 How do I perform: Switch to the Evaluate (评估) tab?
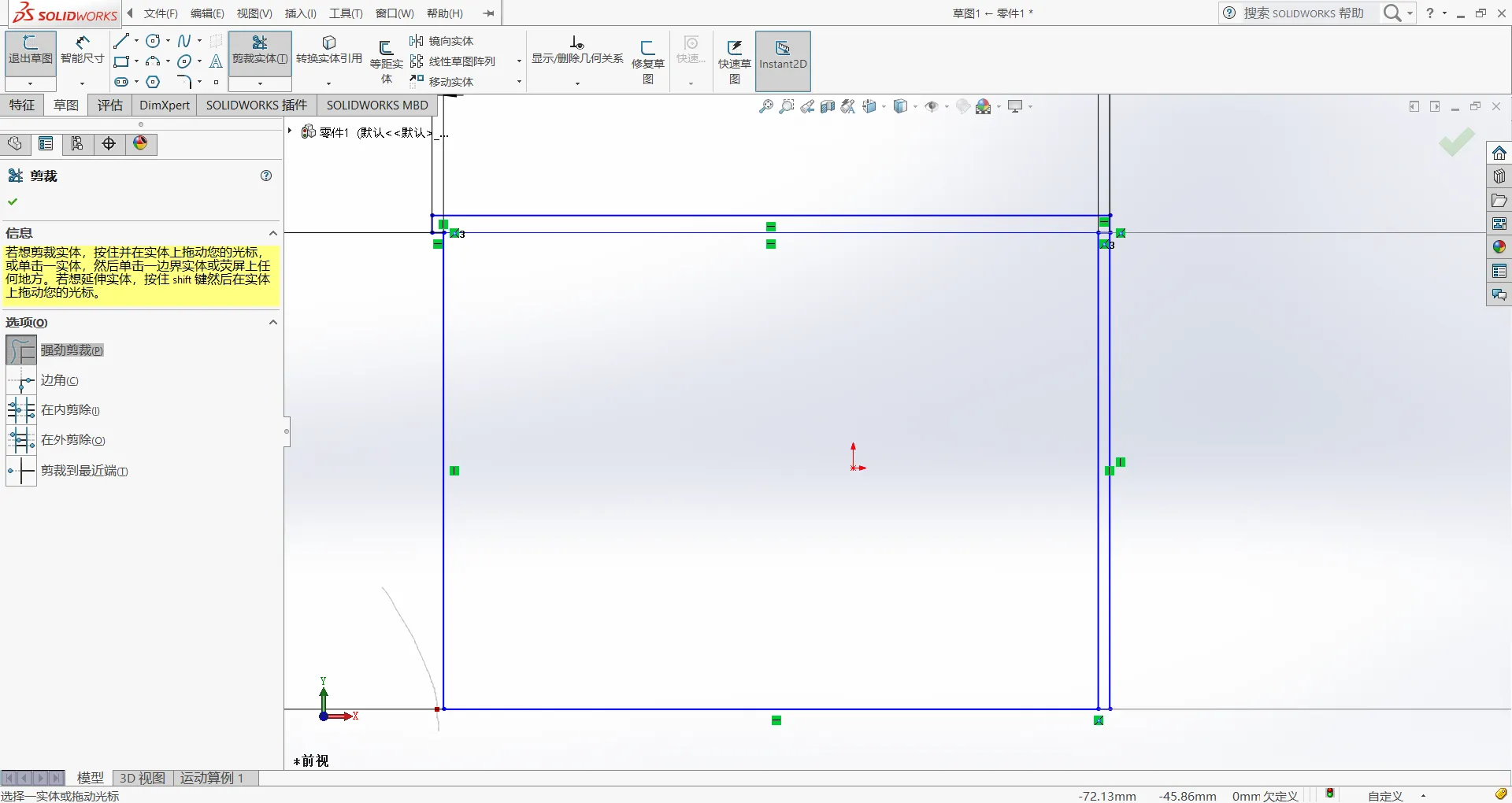coord(109,105)
